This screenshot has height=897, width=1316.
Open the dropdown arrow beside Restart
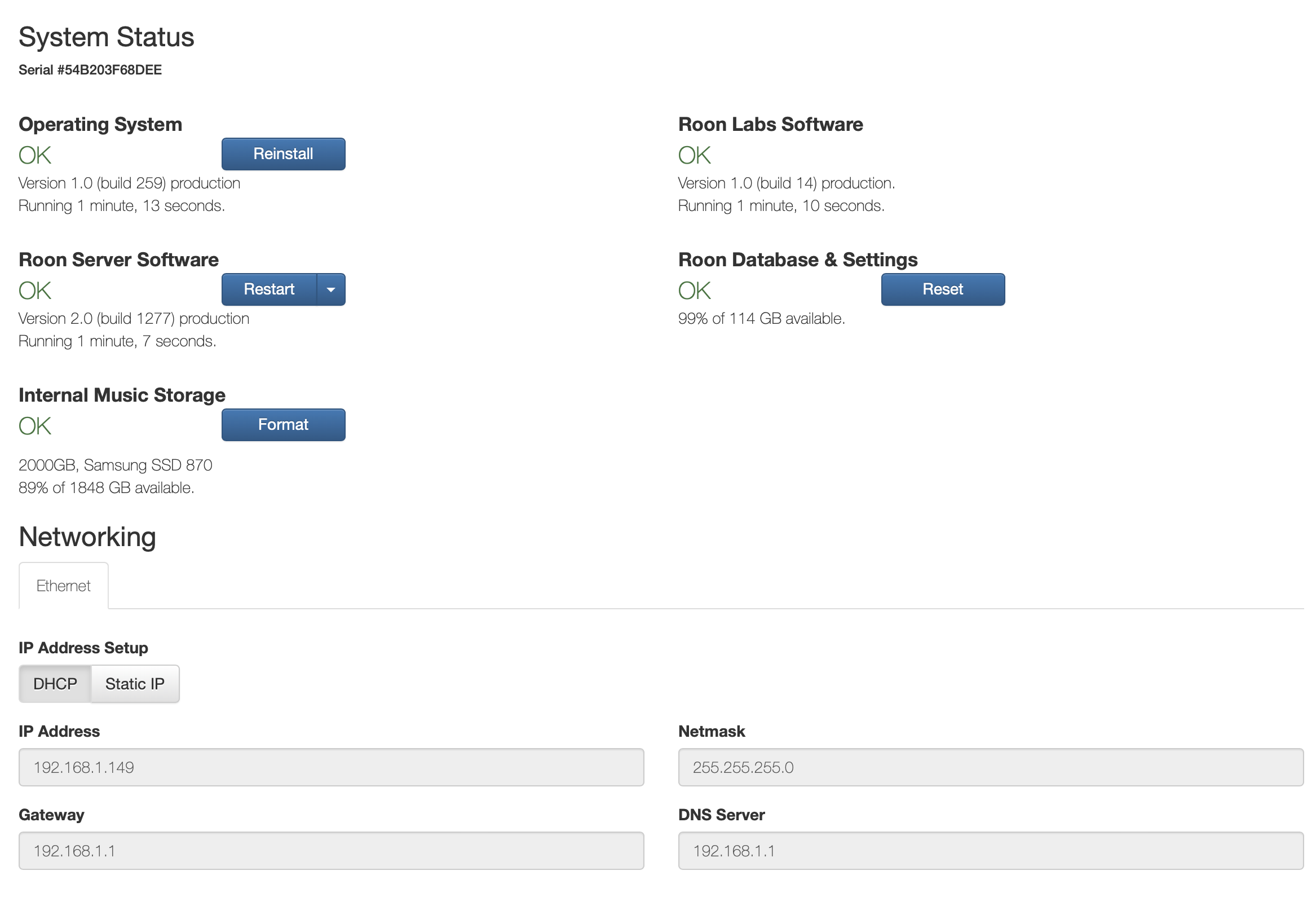(331, 289)
